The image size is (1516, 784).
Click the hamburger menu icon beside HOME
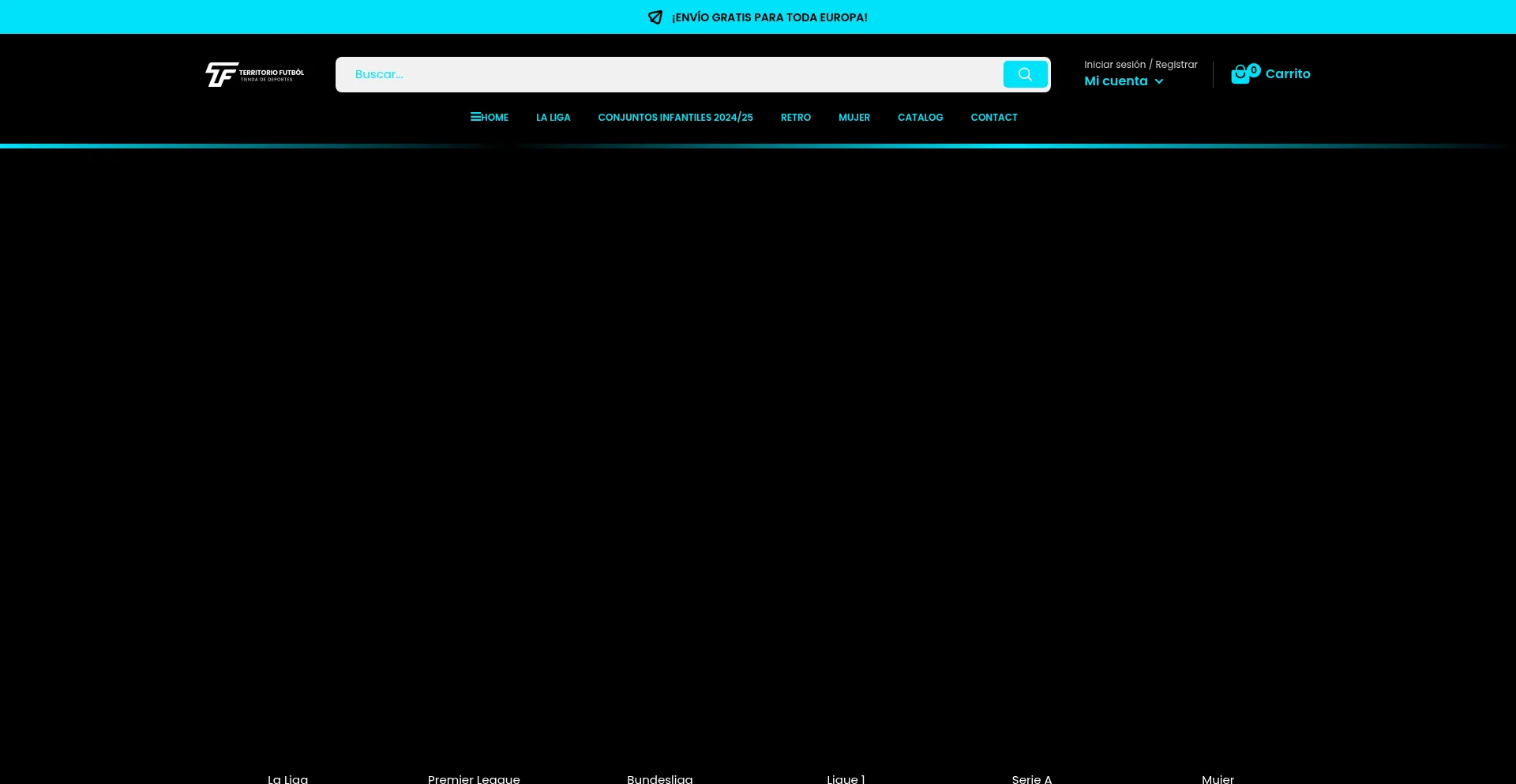tap(475, 117)
